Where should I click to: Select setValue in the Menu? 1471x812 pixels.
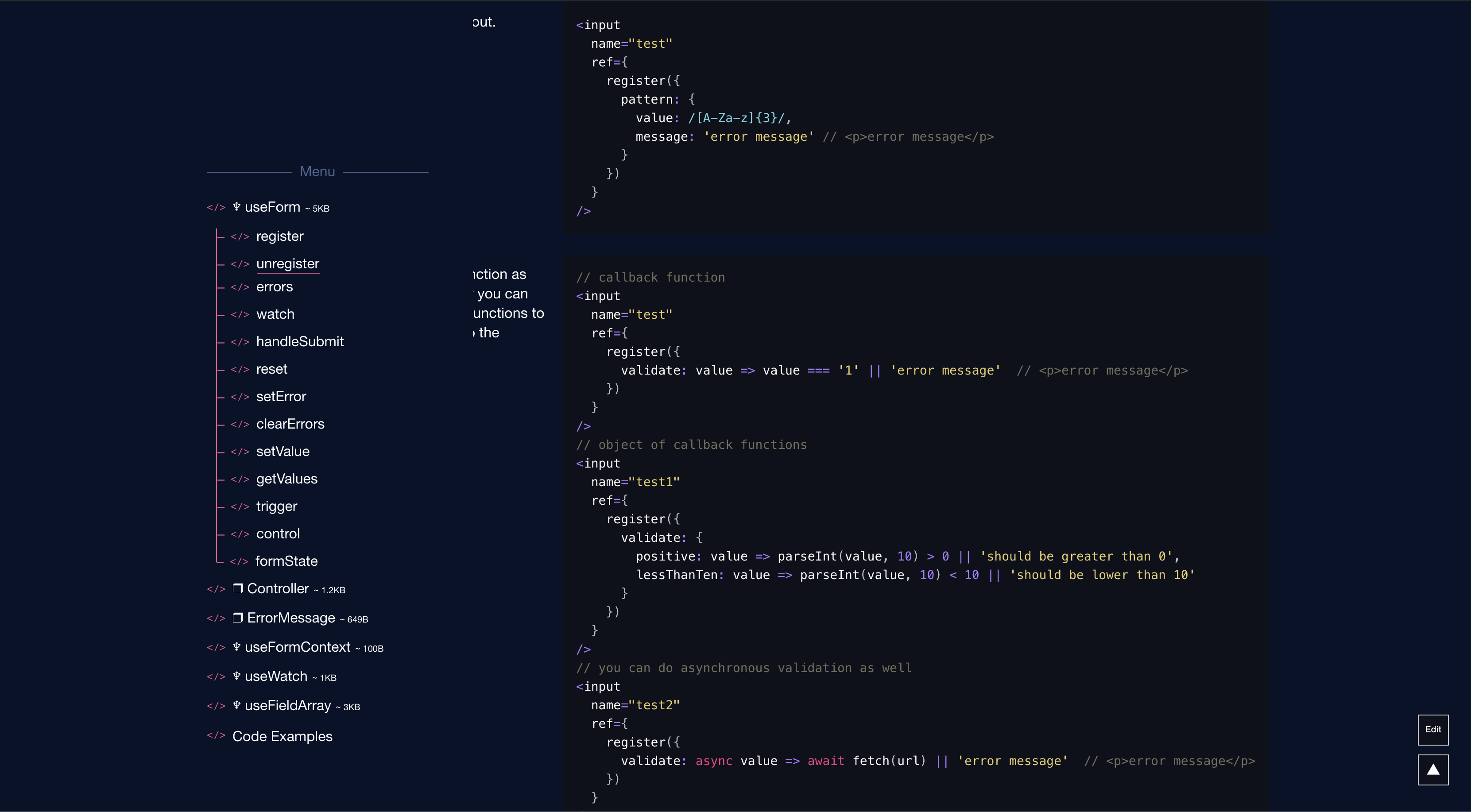pos(283,451)
